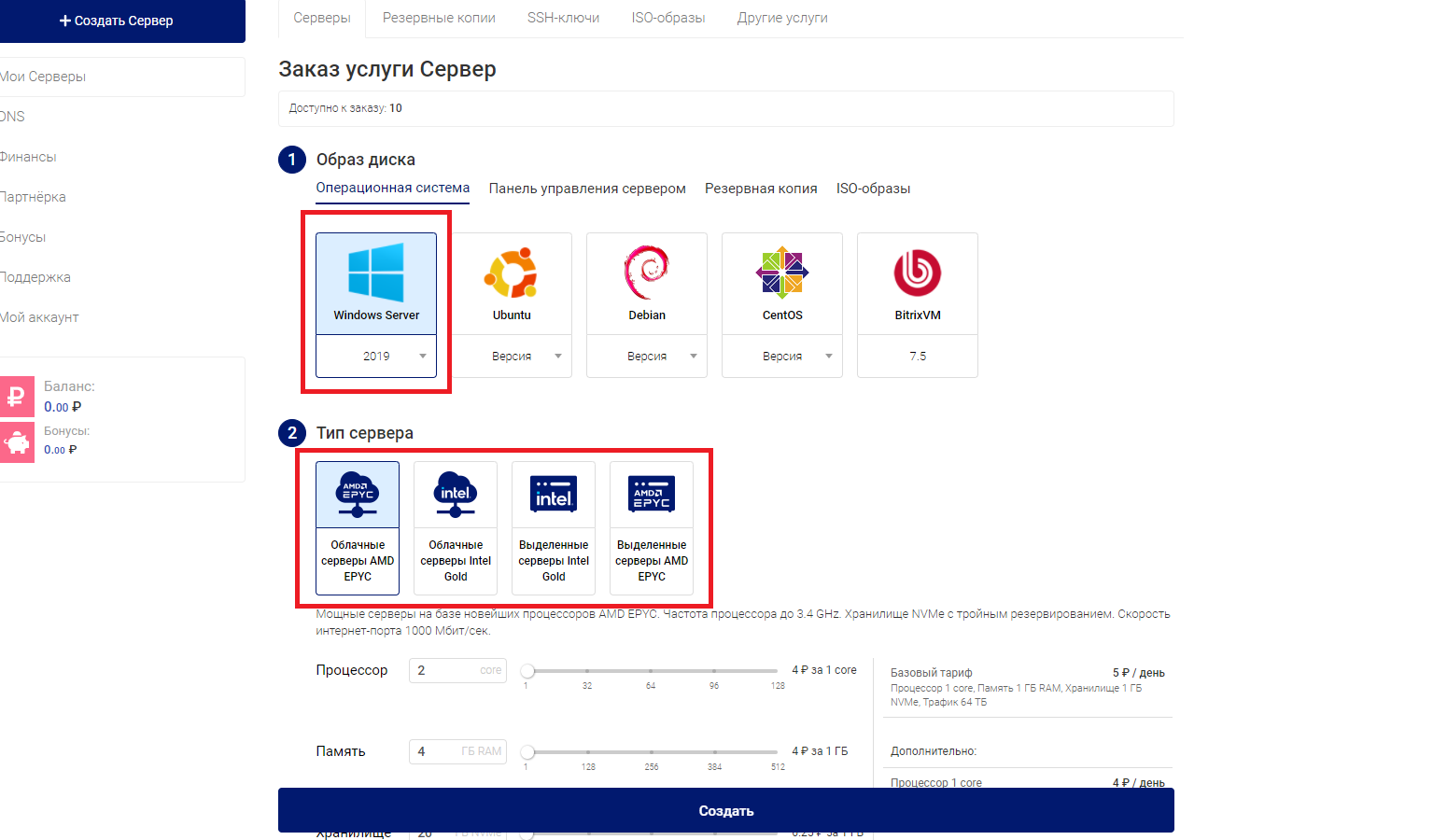Click the Память ГБ RAM input field
Image resolution: width=1433 pixels, height=840 pixels.
[x=457, y=751]
